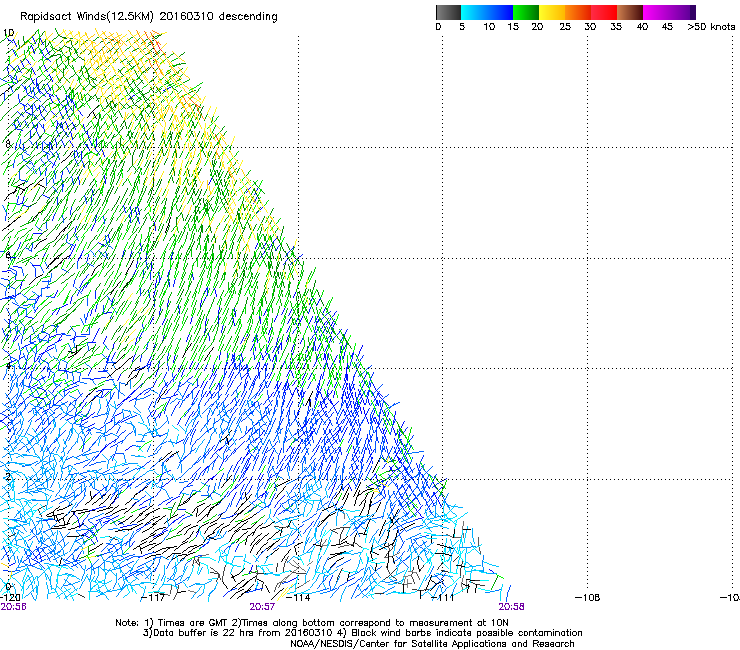Click the '-108' longitude axis label
Image resolution: width=740 pixels, height=650 pixels.
click(x=588, y=598)
